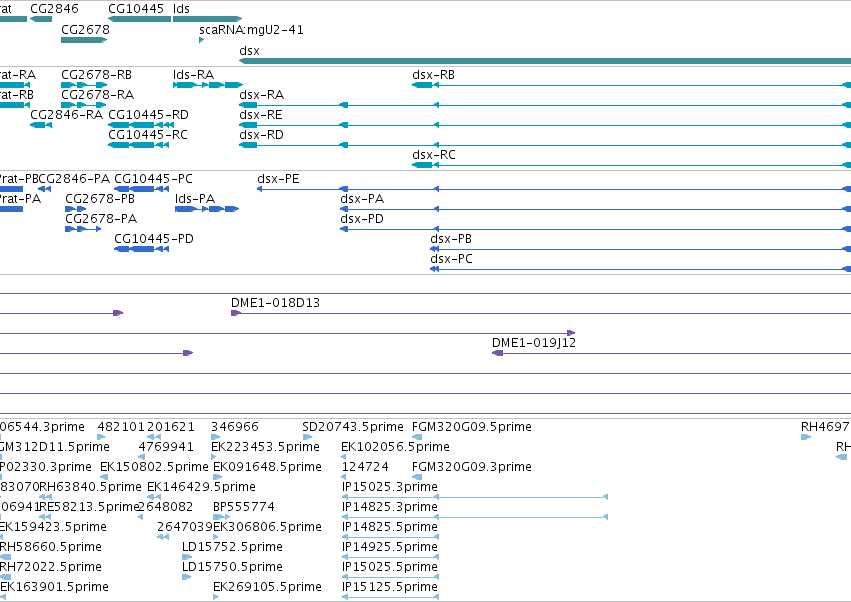Open the EK146429.5prime EST label
Image resolution: width=851 pixels, height=602 pixels.
(x=201, y=487)
